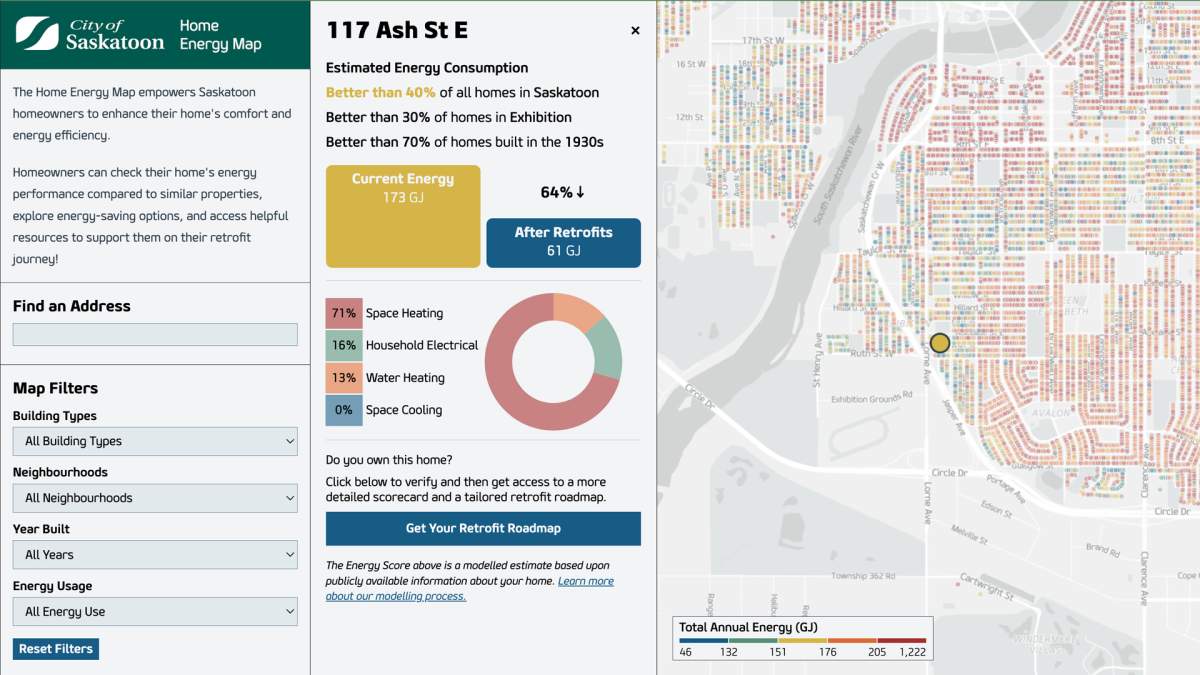Open the All Energy Use dropdown
The image size is (1200, 675).
pyautogui.click(x=155, y=611)
